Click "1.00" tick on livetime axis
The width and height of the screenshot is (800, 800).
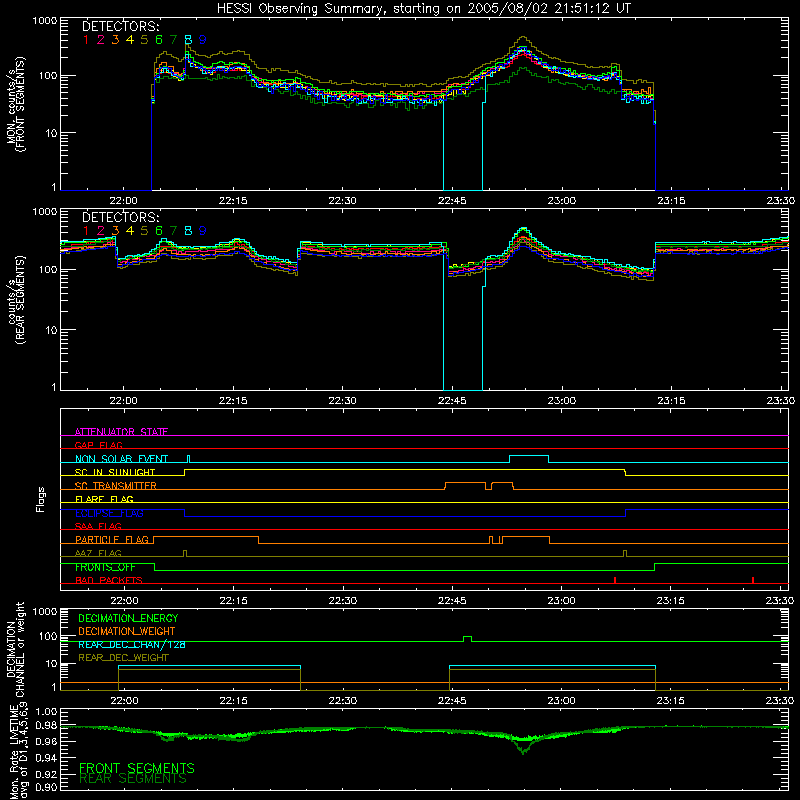(x=46, y=712)
